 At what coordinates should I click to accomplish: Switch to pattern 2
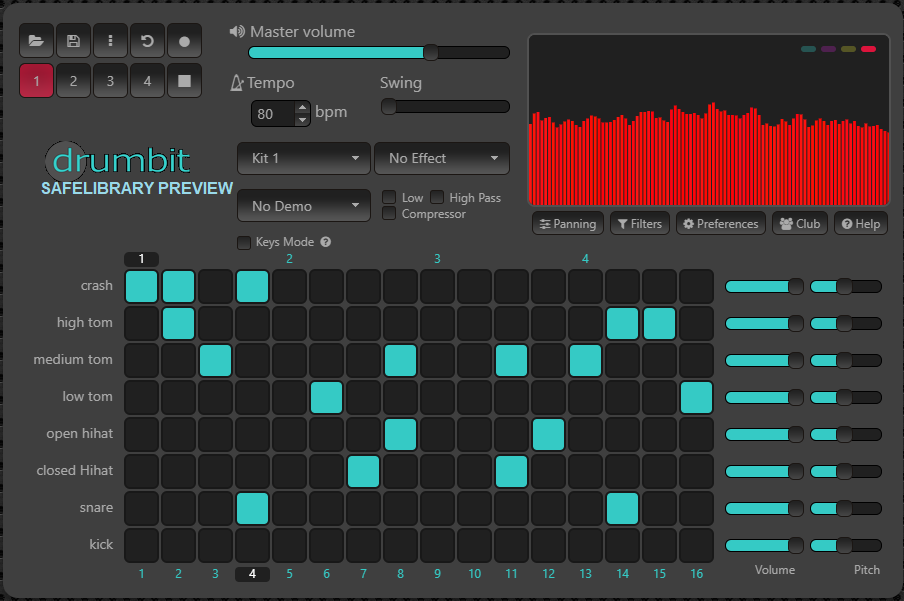point(73,81)
